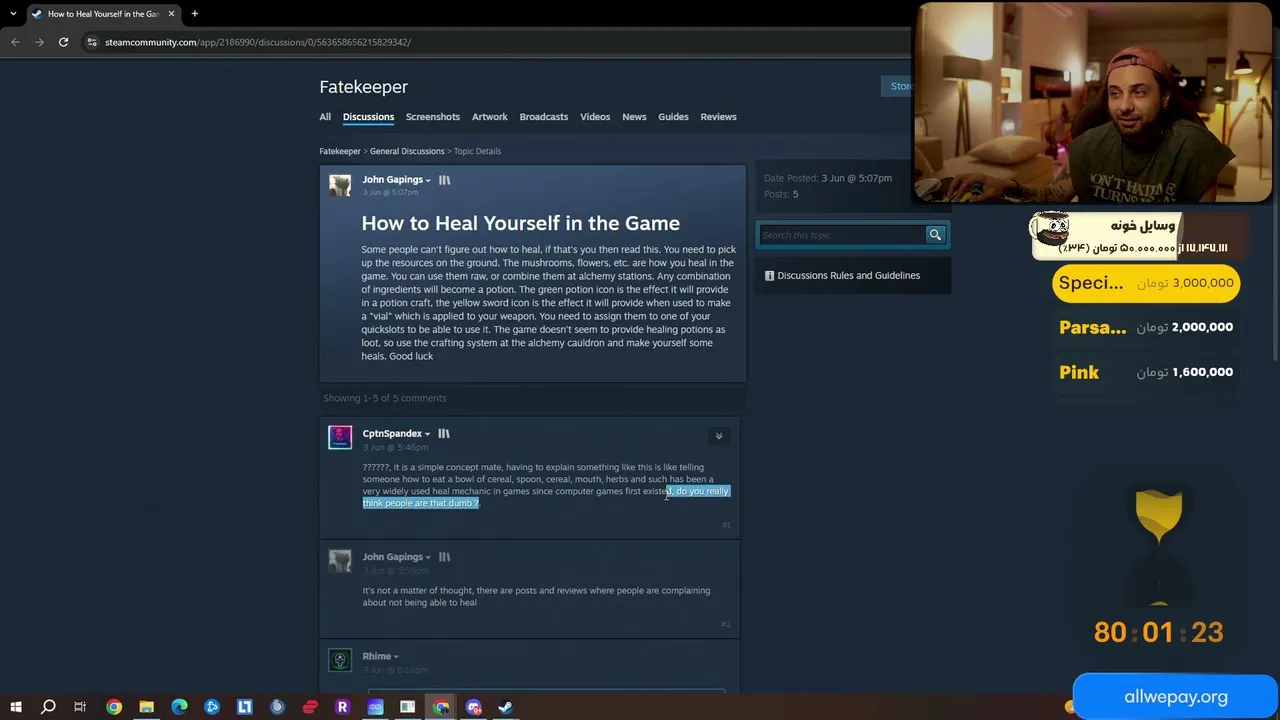Open the Videos tab
The image size is (1280, 720).
tap(595, 117)
